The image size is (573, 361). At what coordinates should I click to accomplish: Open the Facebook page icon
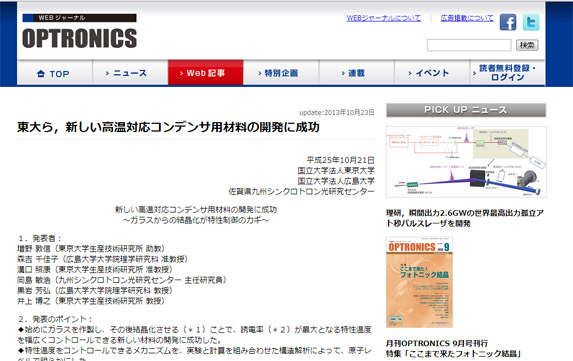508,22
